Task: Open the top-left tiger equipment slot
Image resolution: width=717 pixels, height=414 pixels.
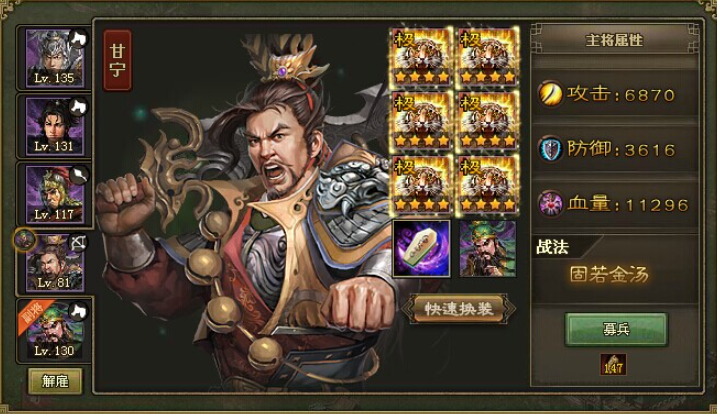Action: pos(422,57)
